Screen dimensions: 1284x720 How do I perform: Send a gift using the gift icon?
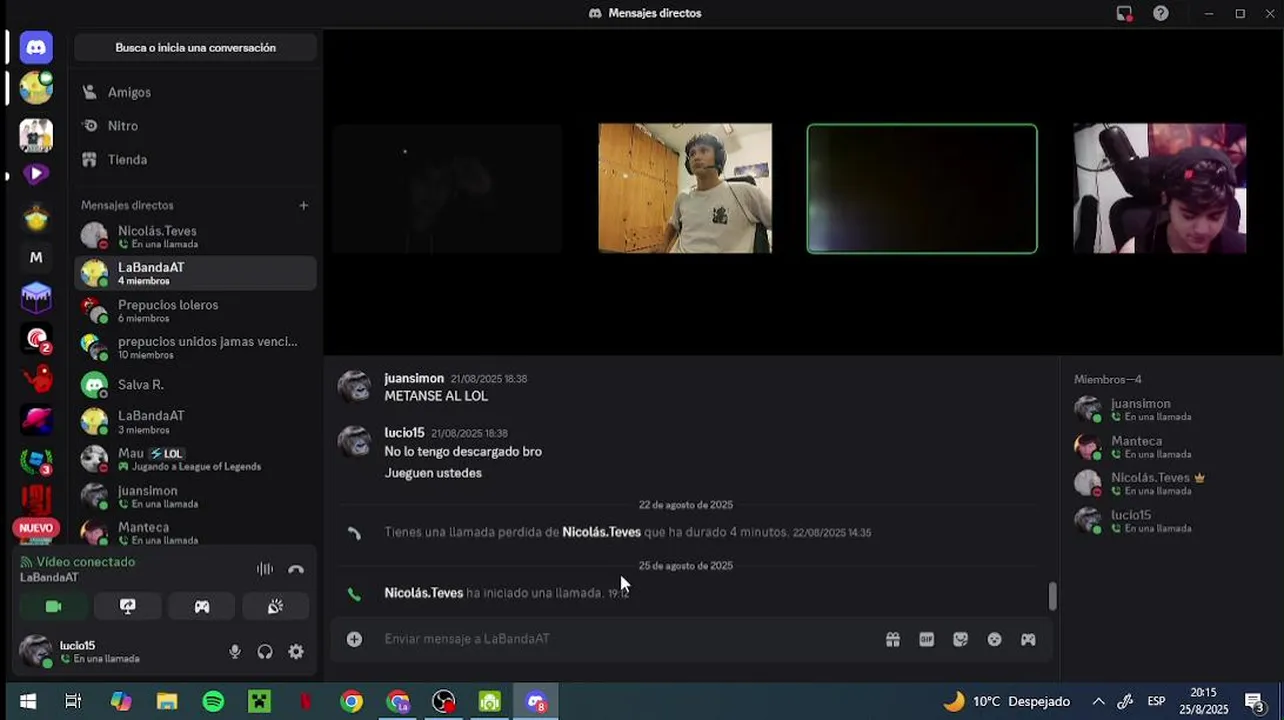pos(893,639)
